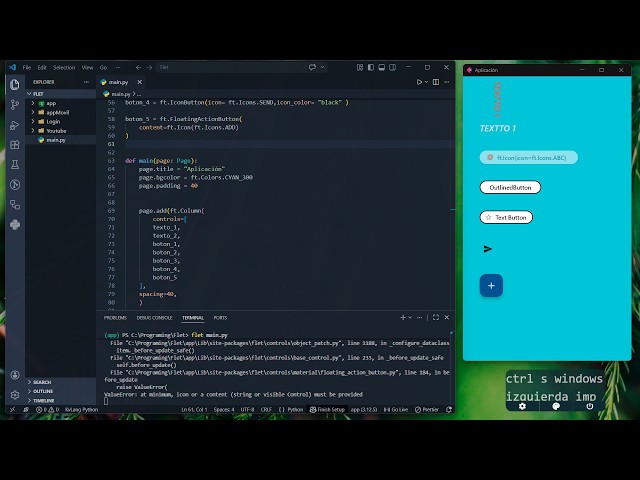Viewport: 640px width, 480px height.
Task: Switch to the PROBLEMS panel tab
Action: (x=115, y=318)
